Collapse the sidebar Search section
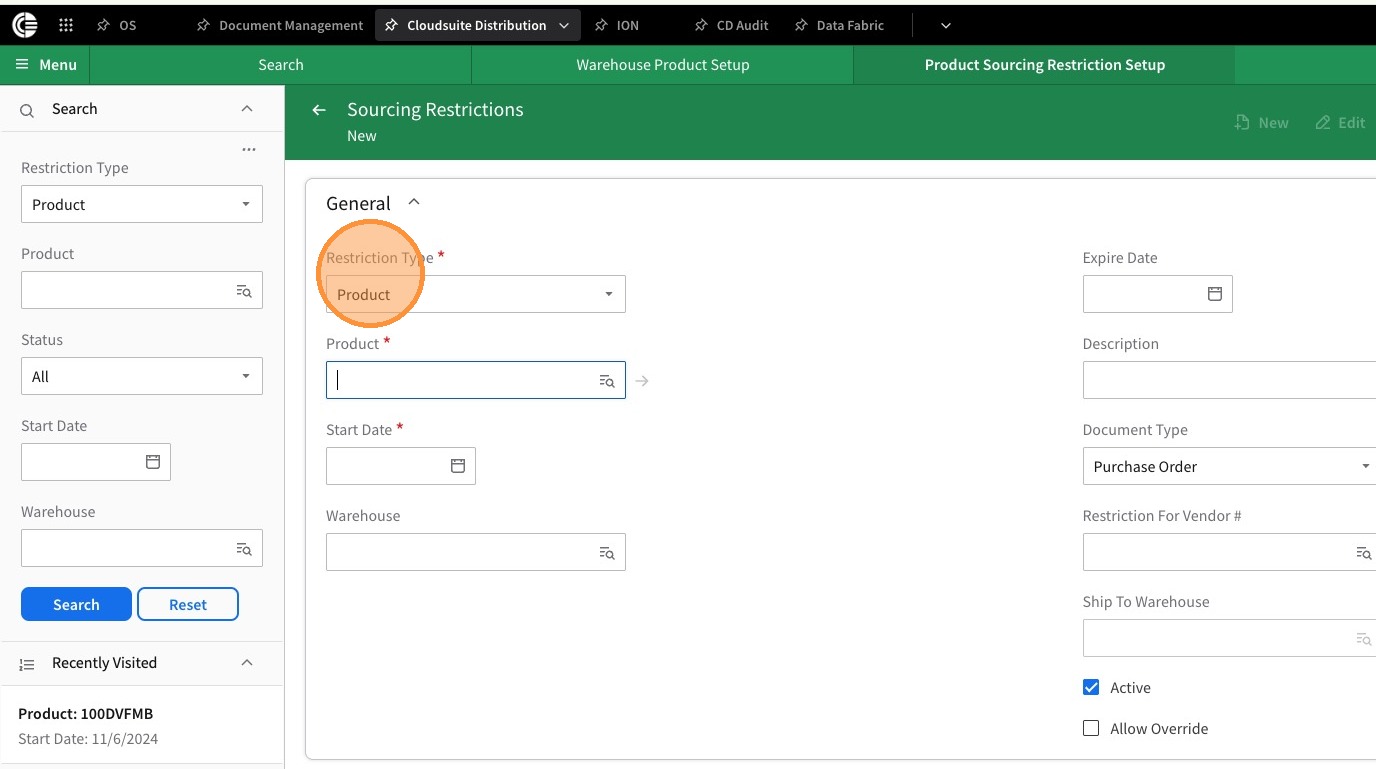Viewport: 1376px width, 769px height. tap(247, 109)
